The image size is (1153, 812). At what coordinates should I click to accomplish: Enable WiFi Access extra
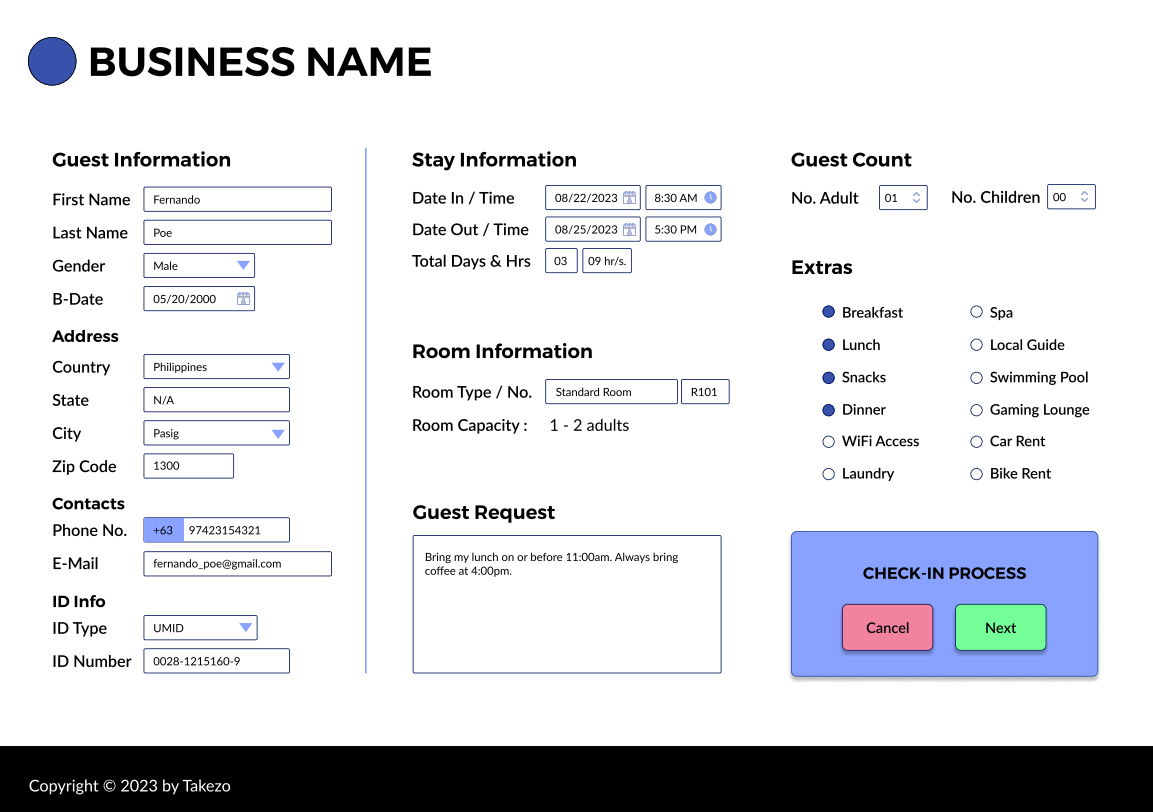829,441
